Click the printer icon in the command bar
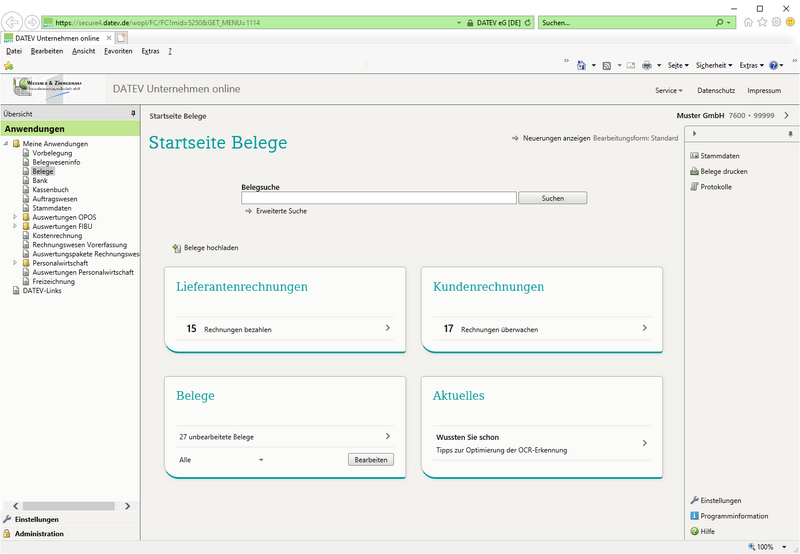The height and width of the screenshot is (554, 800). point(647,65)
